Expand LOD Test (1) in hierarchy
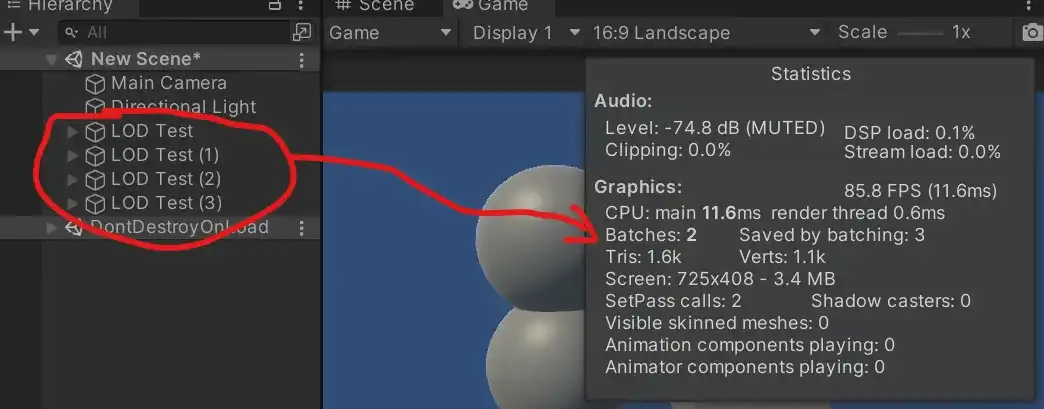 click(x=71, y=155)
